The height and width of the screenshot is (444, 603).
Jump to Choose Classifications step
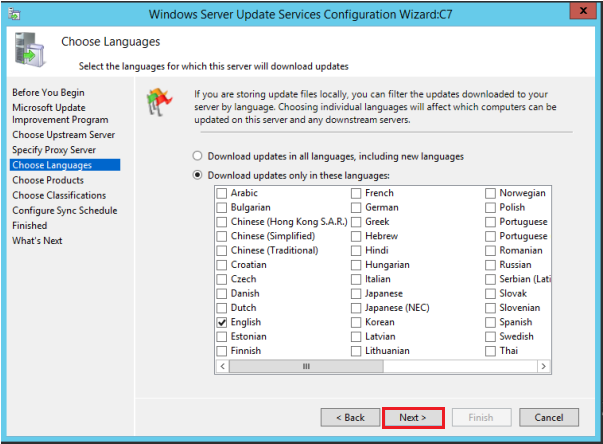pos(59,195)
